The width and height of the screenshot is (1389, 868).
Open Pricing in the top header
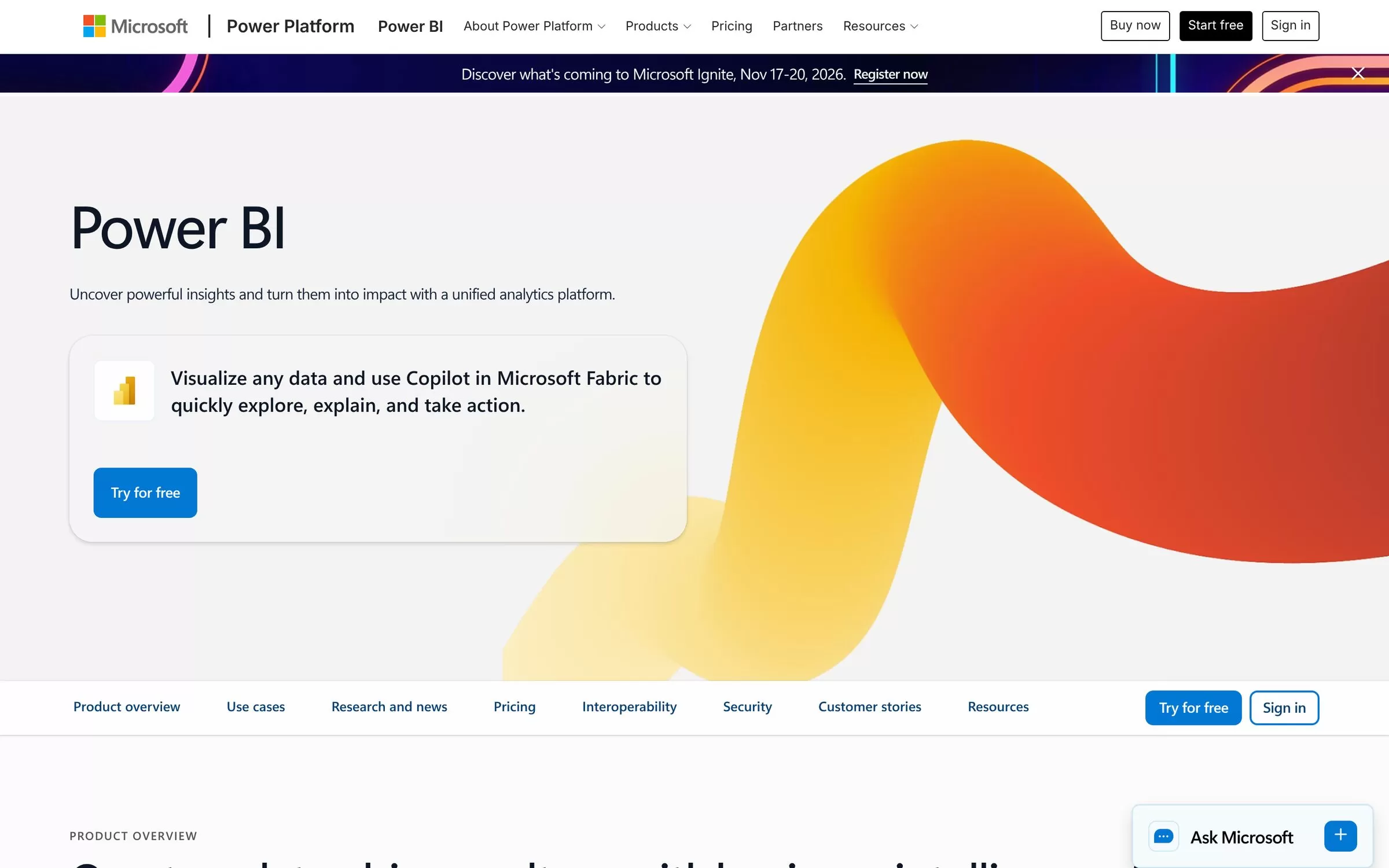(x=732, y=26)
